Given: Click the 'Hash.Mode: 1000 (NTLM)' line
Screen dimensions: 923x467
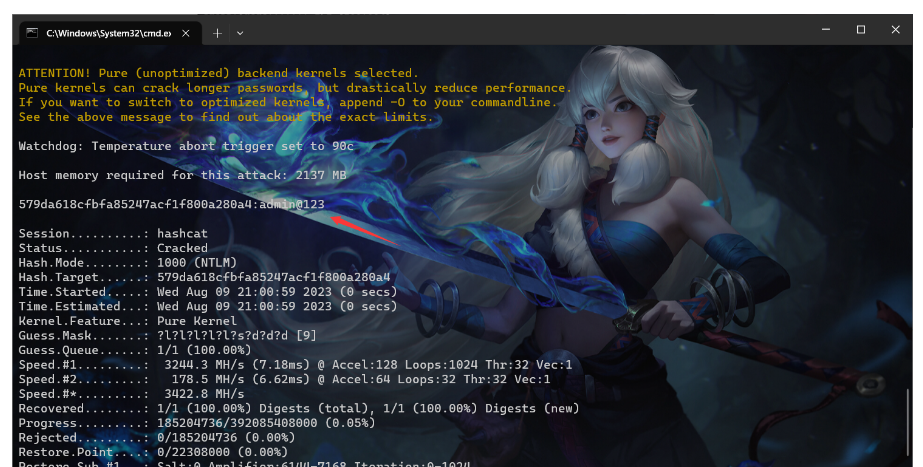Looking at the screenshot, I should [128, 263].
